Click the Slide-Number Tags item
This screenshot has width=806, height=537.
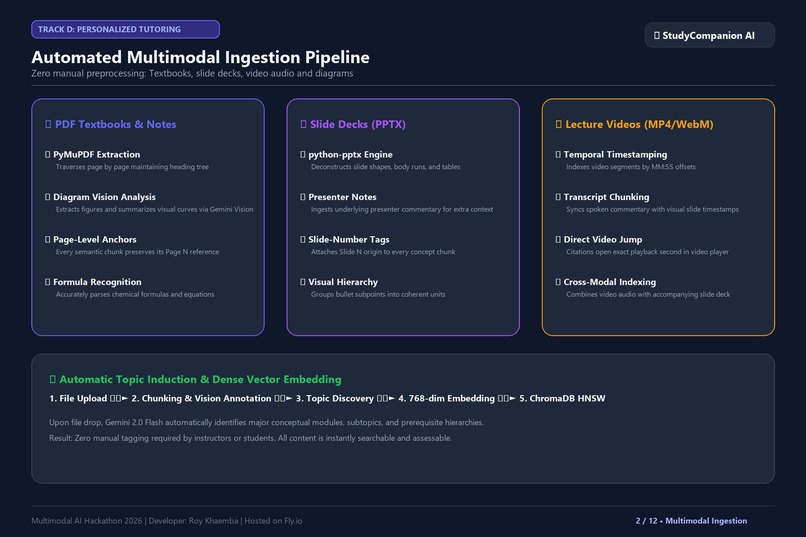tap(349, 240)
